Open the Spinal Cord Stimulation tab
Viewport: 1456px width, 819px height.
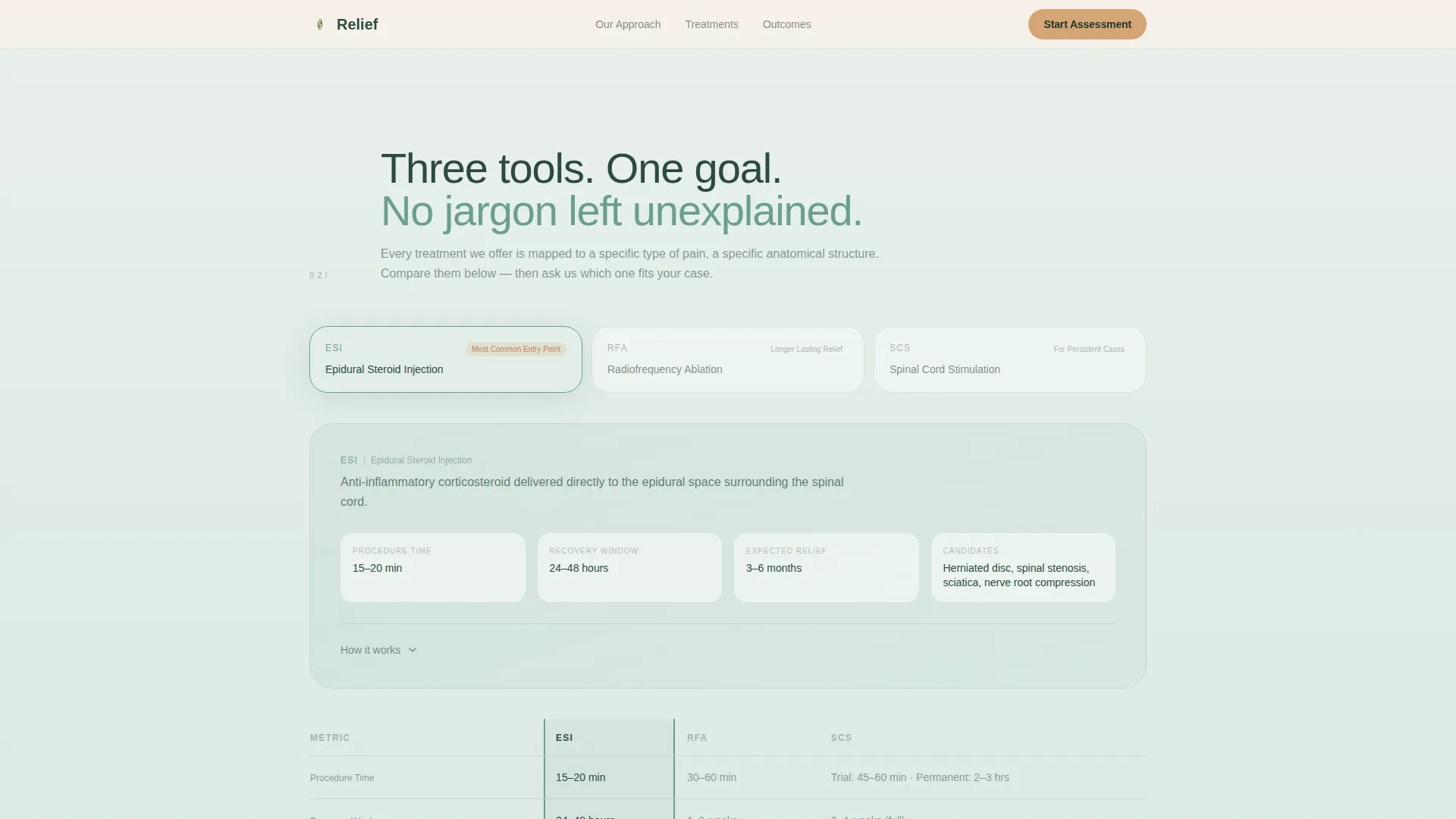pos(1010,359)
